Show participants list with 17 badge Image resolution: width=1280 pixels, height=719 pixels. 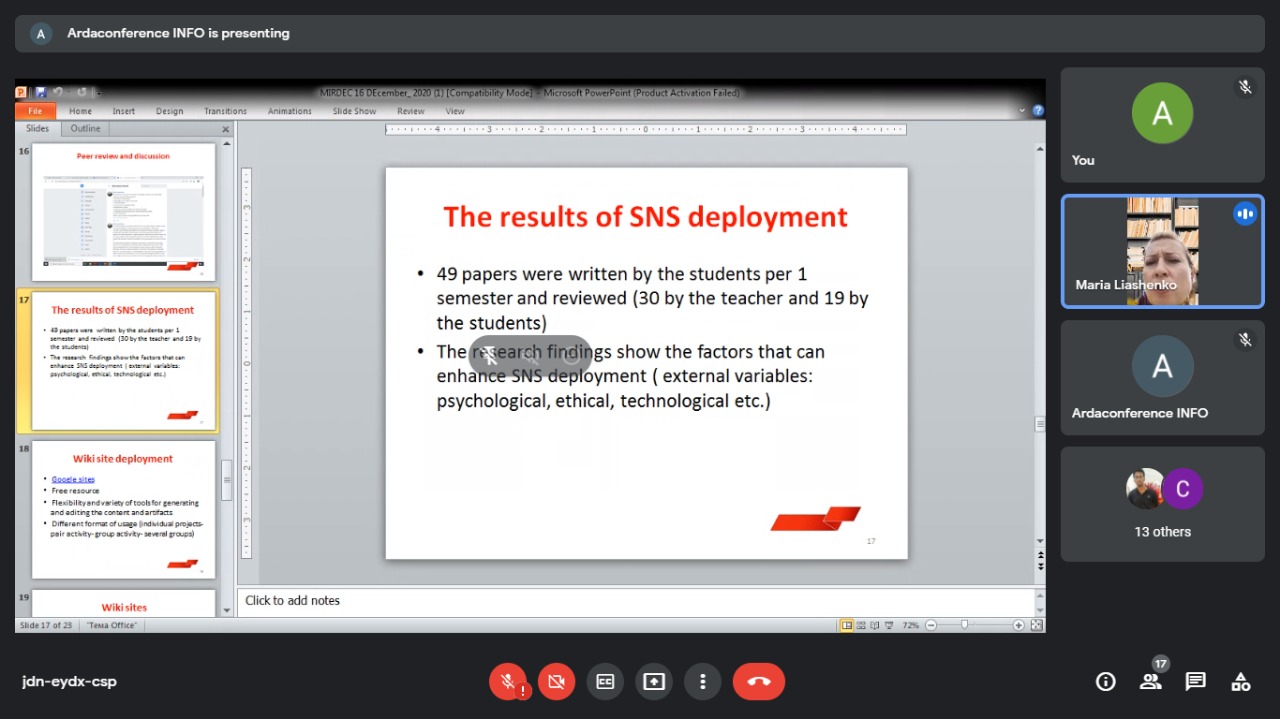click(1151, 682)
